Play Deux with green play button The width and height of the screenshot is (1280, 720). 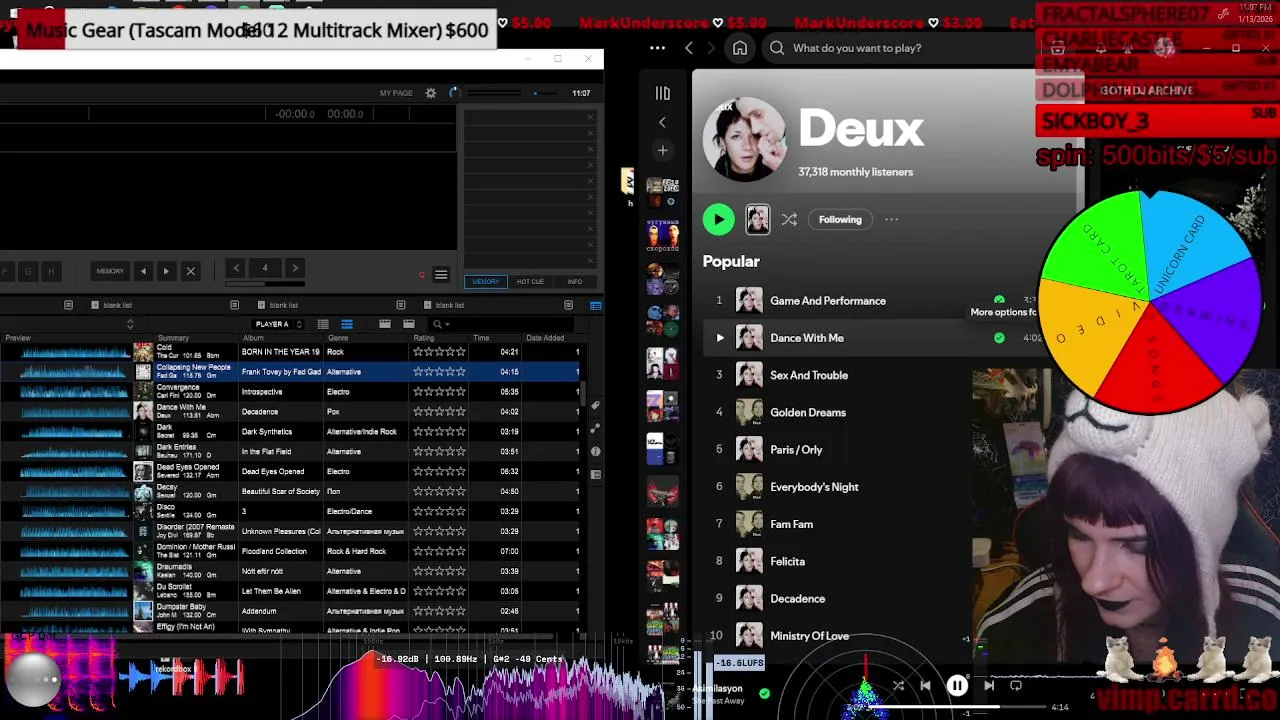pos(718,219)
